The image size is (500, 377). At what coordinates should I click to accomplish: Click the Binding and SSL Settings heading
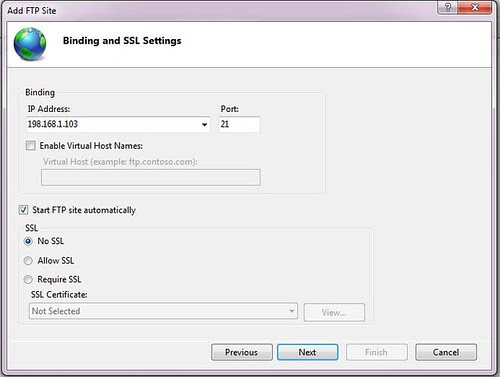click(x=122, y=41)
